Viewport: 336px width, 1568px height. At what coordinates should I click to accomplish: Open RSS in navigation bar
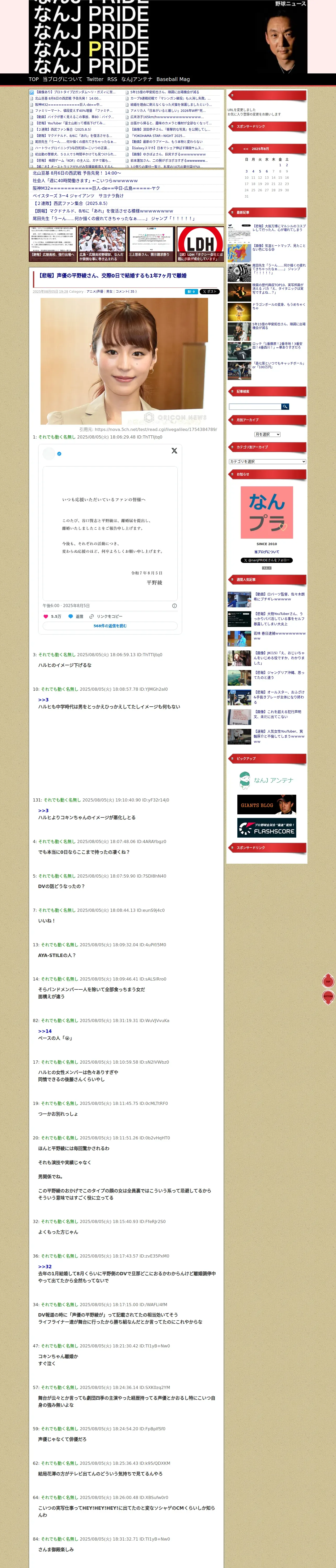[x=112, y=79]
